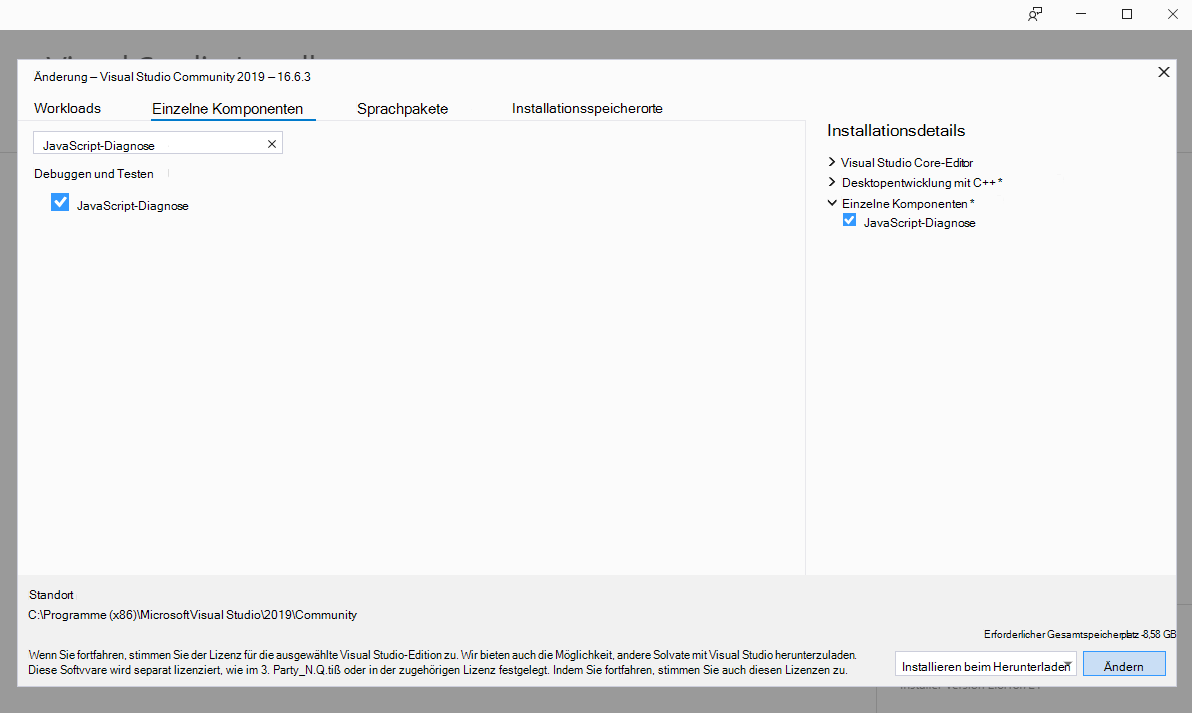Switch to the Workloads tab
The image size is (1192, 713).
(67, 108)
